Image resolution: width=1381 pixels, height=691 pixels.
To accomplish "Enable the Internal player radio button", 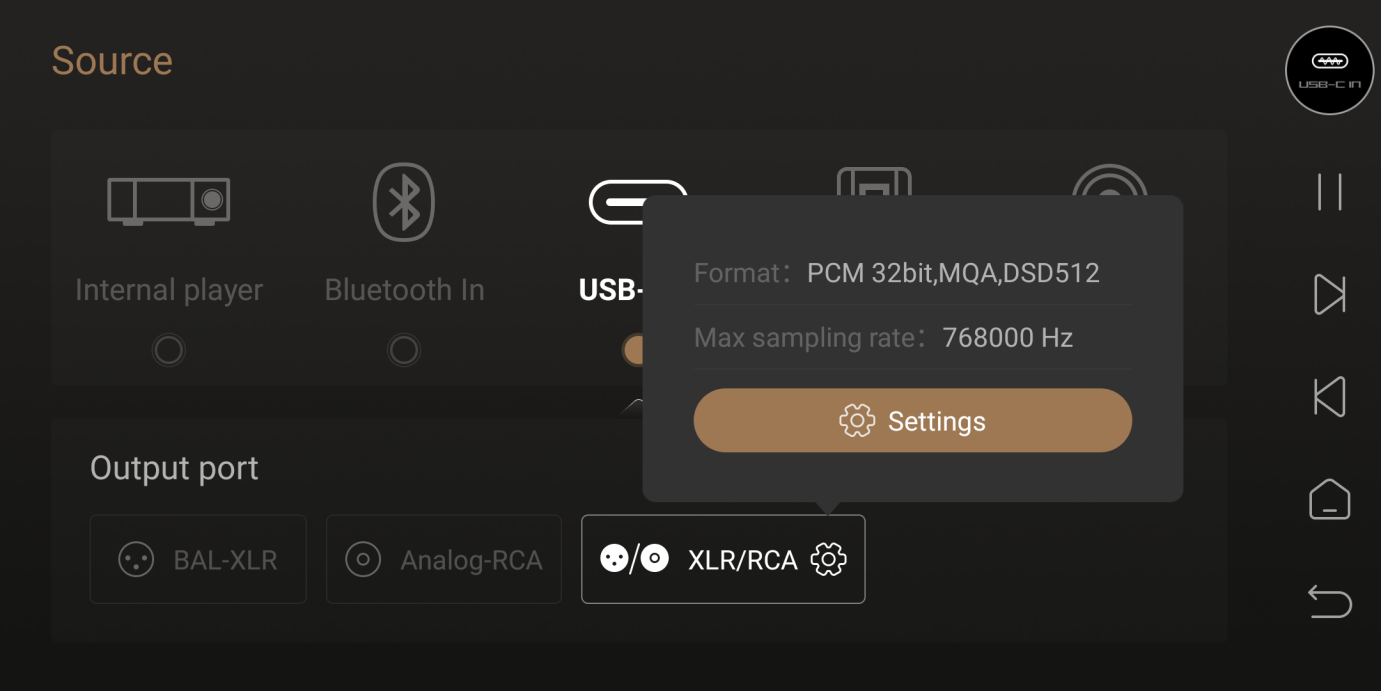I will tap(169, 350).
